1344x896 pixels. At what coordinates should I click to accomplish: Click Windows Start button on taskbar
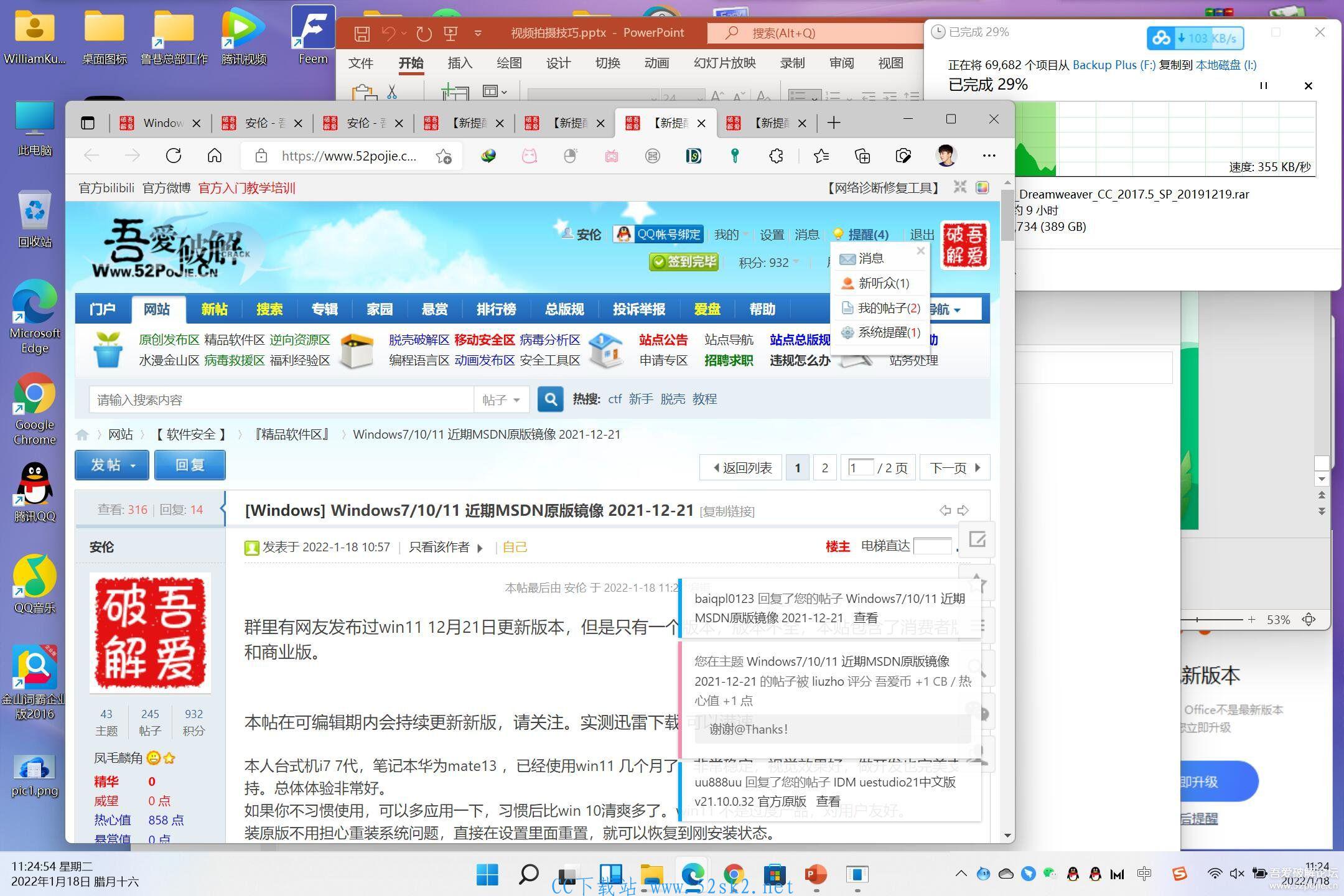click(487, 874)
